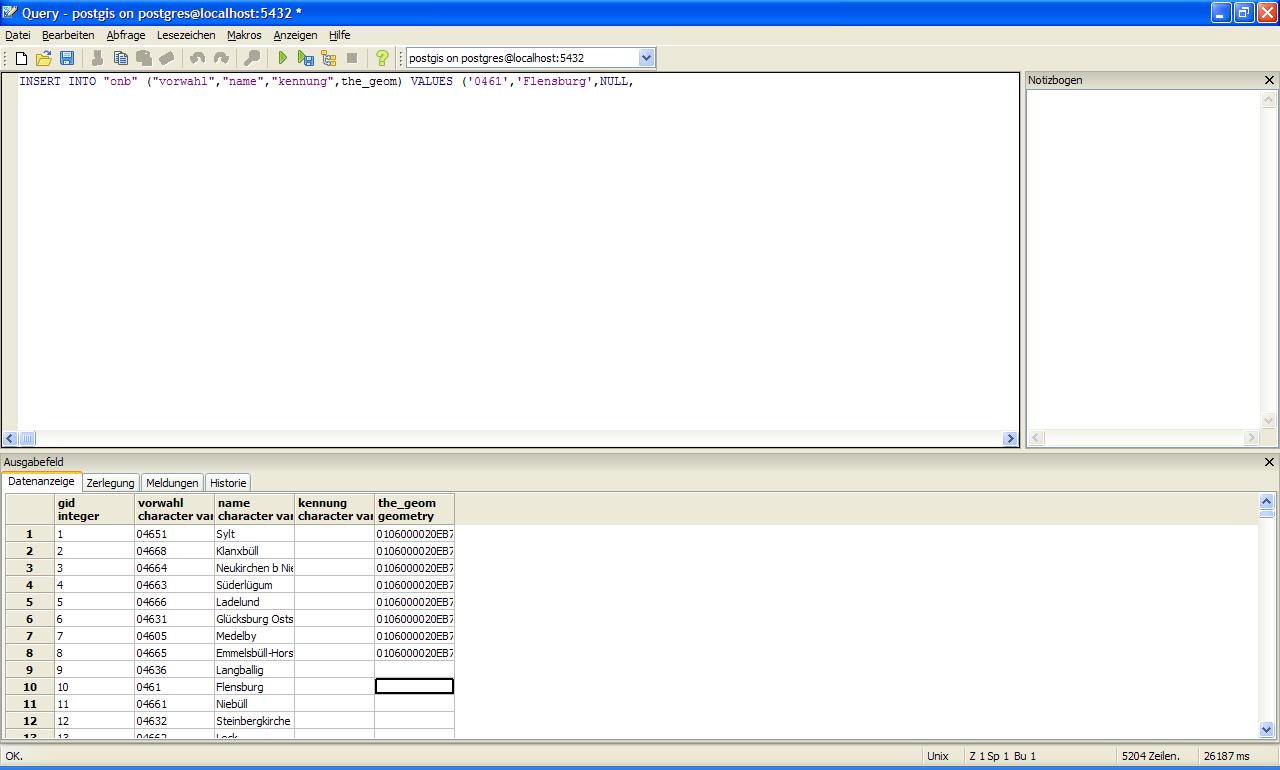
Task: Run the query with the green play icon
Action: coord(283,58)
